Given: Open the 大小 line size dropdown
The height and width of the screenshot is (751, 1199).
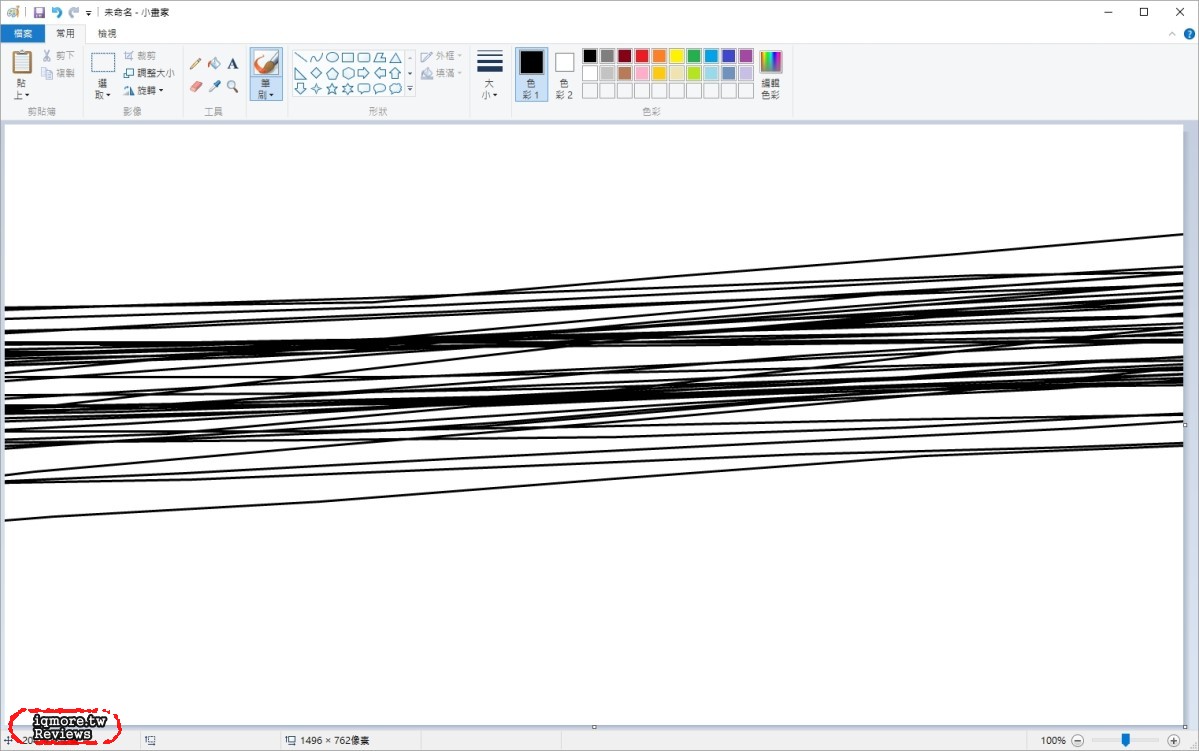Looking at the screenshot, I should tap(489, 76).
